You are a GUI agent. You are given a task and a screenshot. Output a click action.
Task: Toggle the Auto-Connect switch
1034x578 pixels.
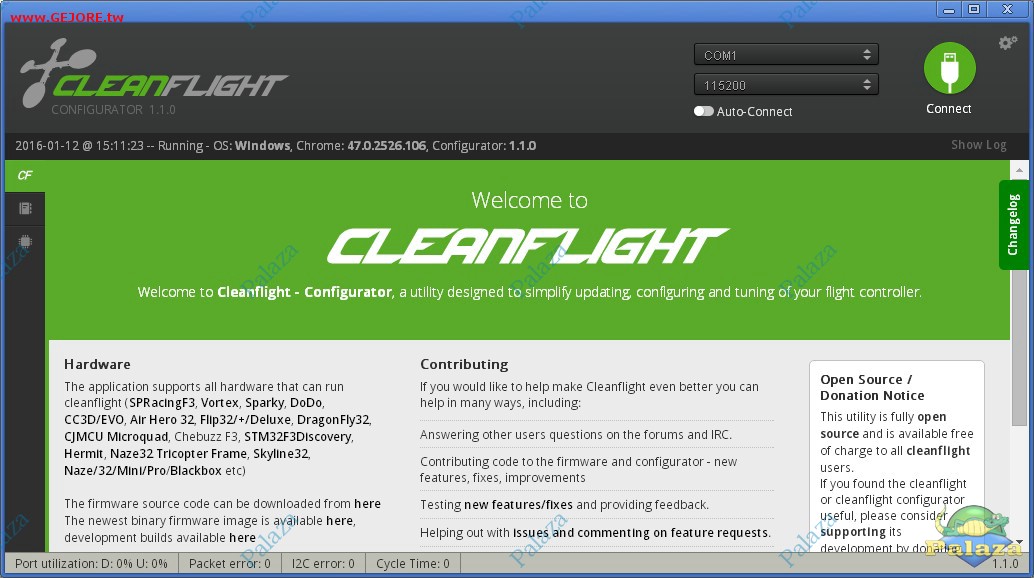pyautogui.click(x=704, y=111)
